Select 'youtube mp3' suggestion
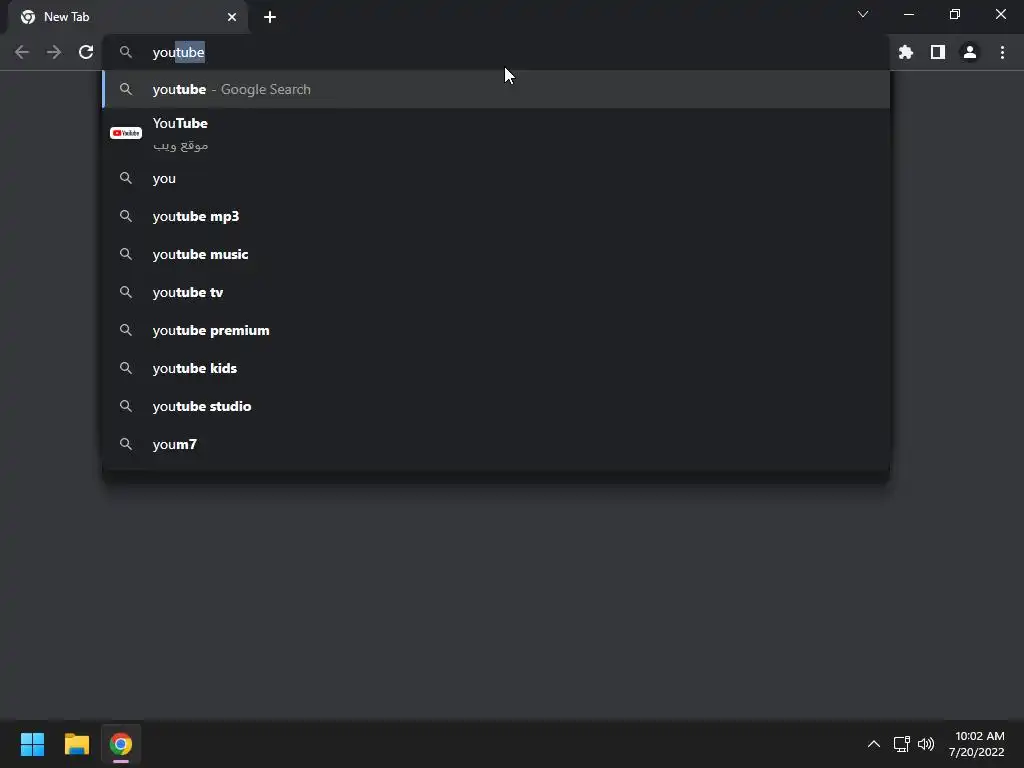This screenshot has height=768, width=1024. tap(496, 216)
